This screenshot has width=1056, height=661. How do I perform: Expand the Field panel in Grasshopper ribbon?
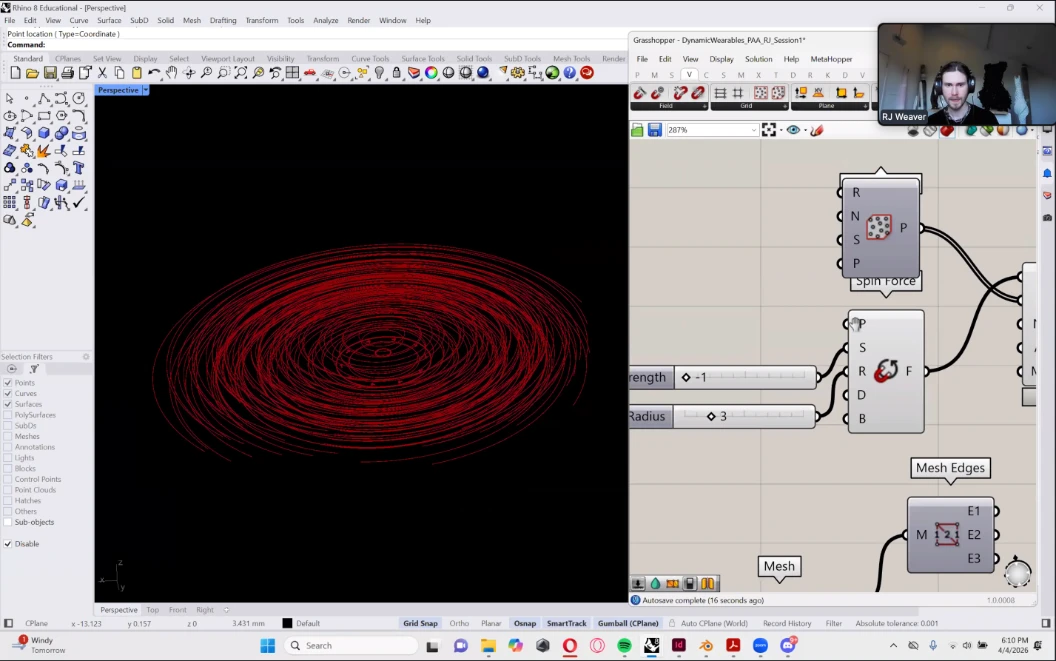(x=704, y=106)
